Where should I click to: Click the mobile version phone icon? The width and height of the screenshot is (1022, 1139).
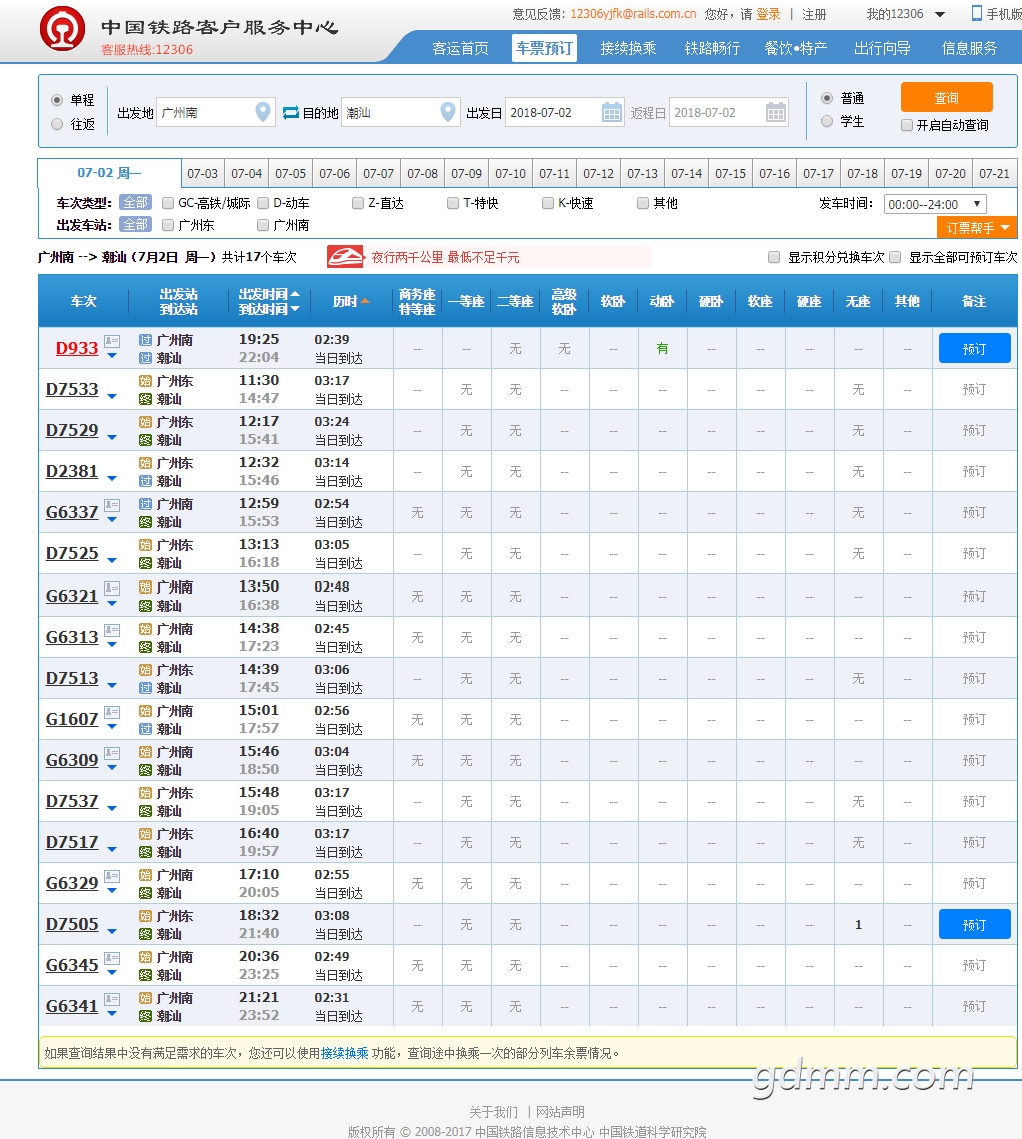pyautogui.click(x=977, y=13)
